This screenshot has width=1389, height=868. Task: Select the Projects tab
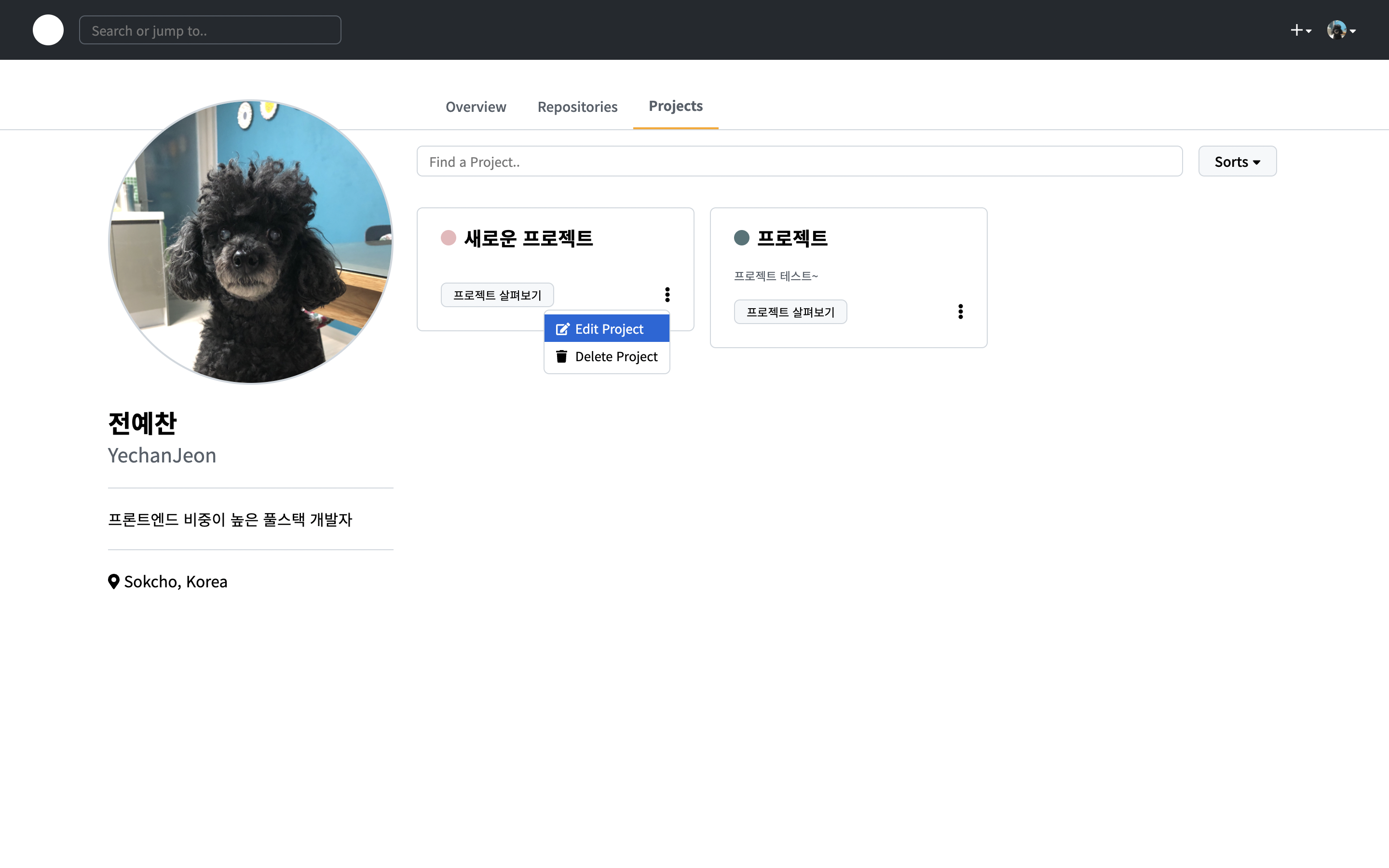pyautogui.click(x=676, y=106)
